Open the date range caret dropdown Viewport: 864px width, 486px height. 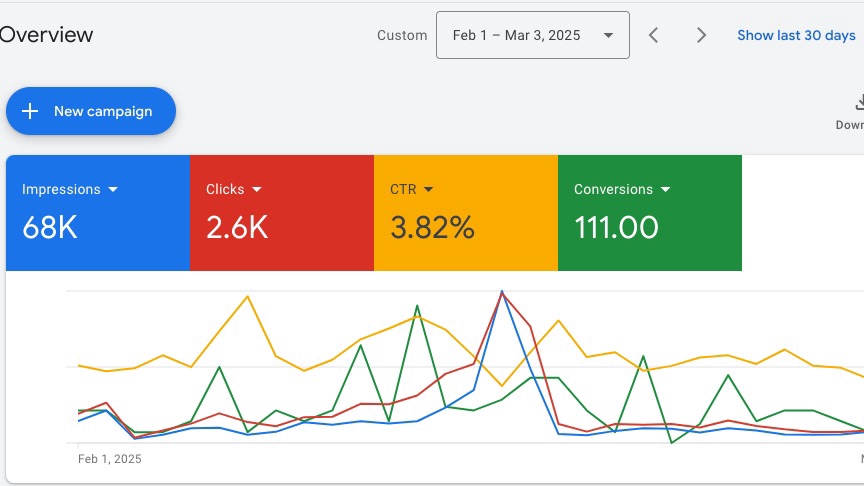608,36
